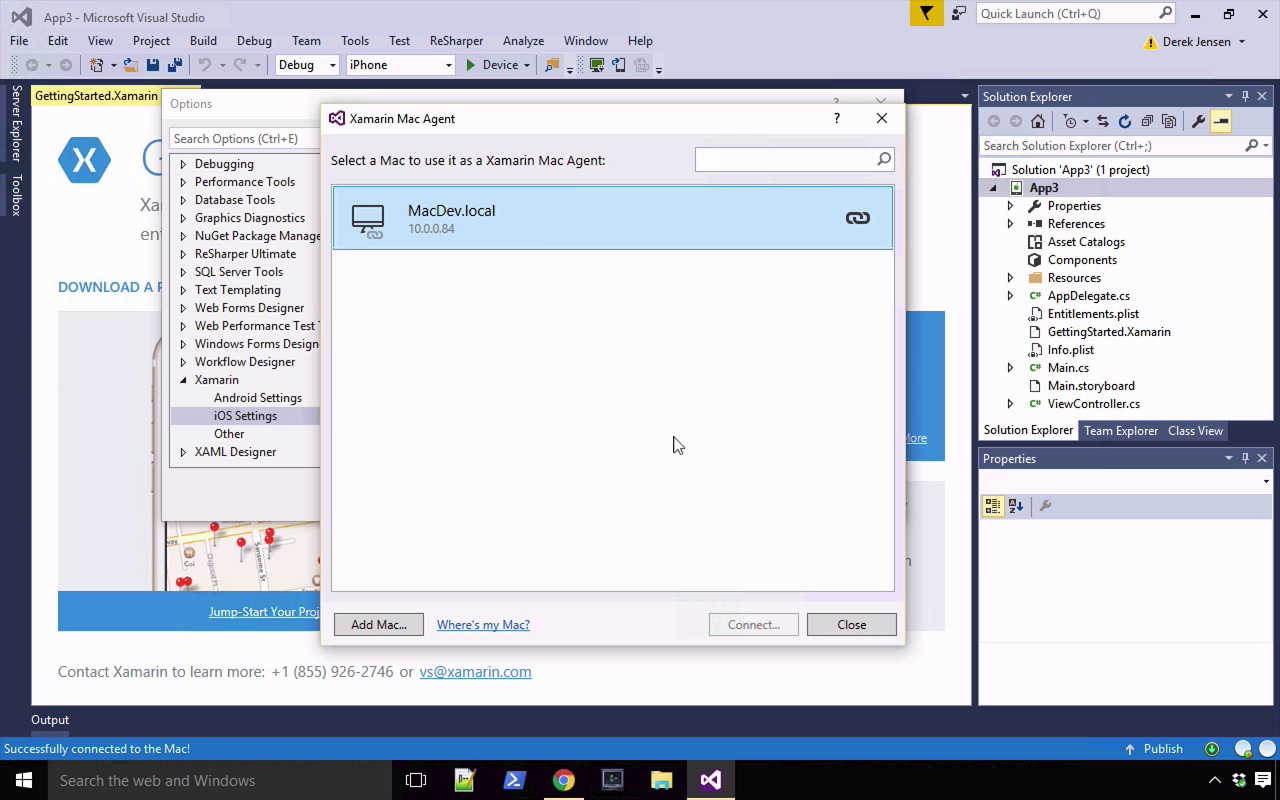Viewport: 1280px width, 800px height.
Task: Click the help question mark in Mac Agent dialog
Action: 837,118
